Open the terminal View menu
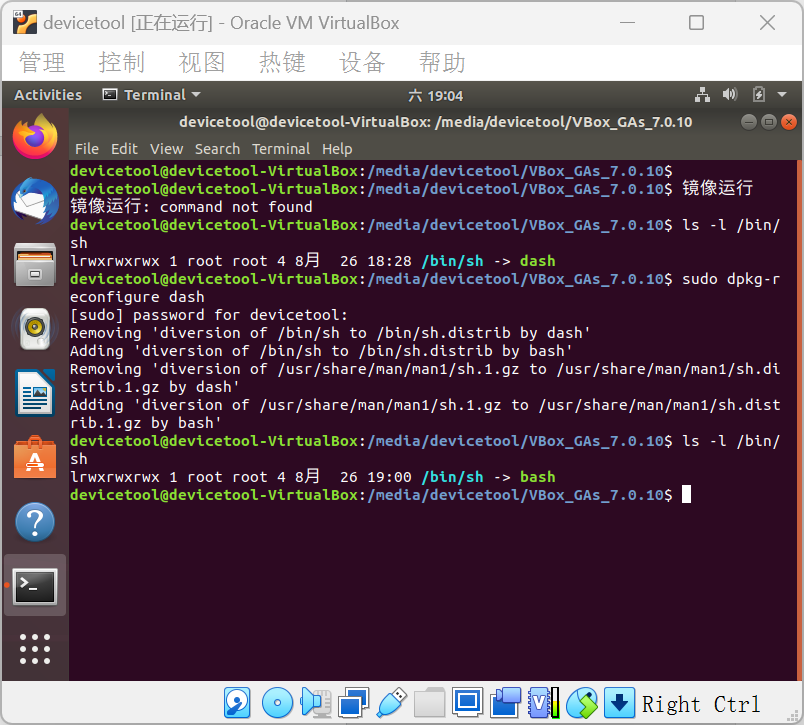This screenshot has height=725, width=804. 166,149
